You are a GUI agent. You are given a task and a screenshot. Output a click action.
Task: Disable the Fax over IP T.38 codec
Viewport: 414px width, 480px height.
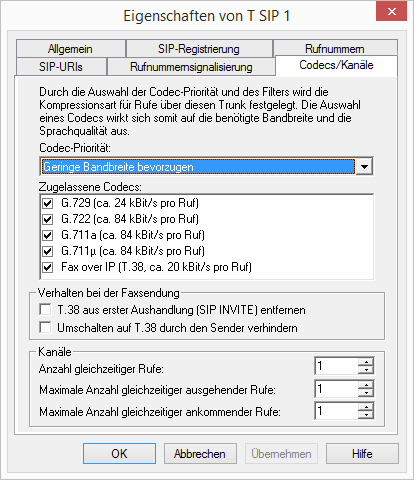(47, 267)
